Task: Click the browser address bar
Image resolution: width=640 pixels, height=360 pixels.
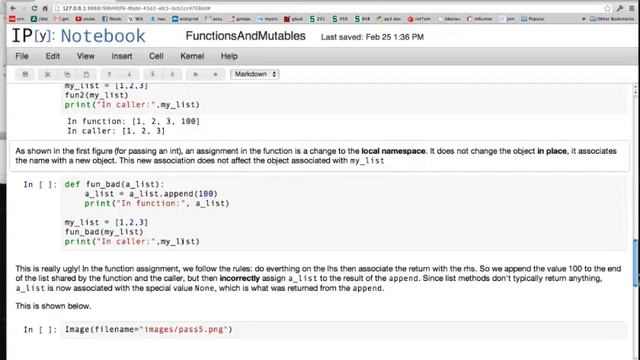Action: [x=327, y=8]
